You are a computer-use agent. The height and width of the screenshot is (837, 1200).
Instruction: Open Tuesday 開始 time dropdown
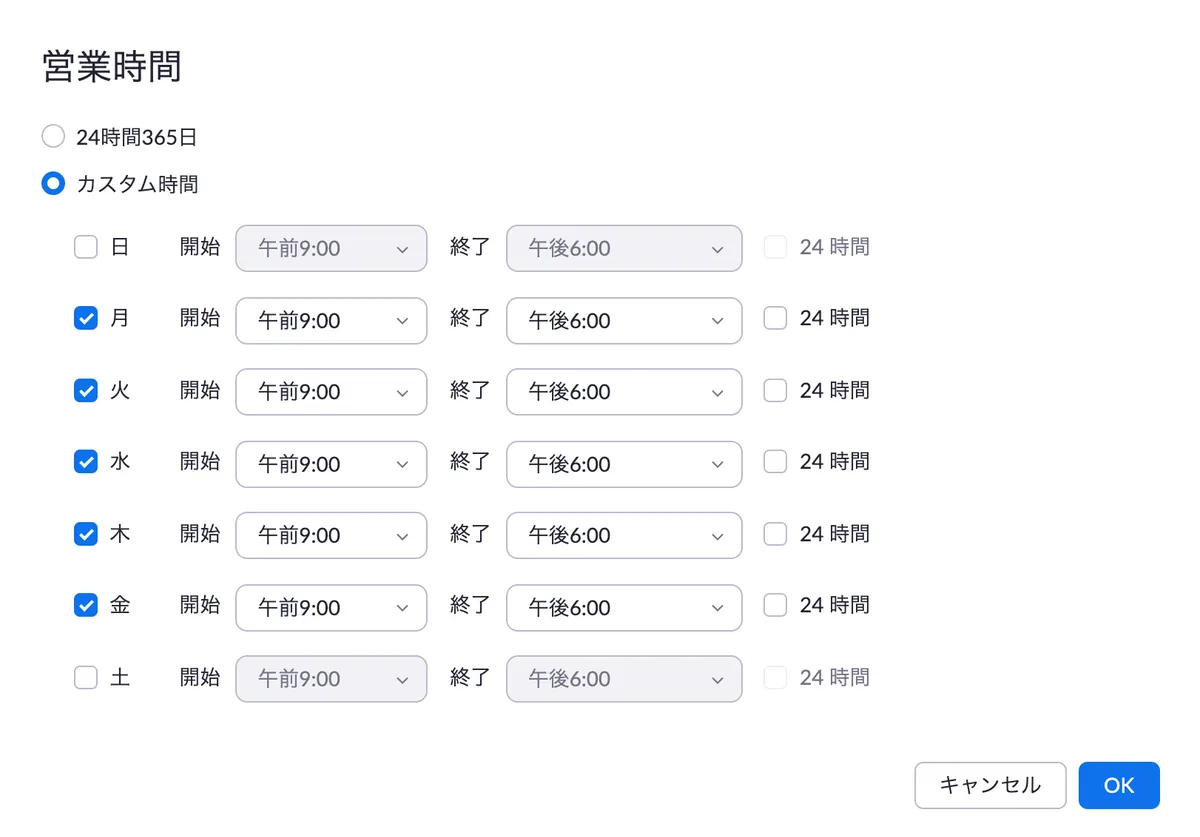[x=331, y=392]
